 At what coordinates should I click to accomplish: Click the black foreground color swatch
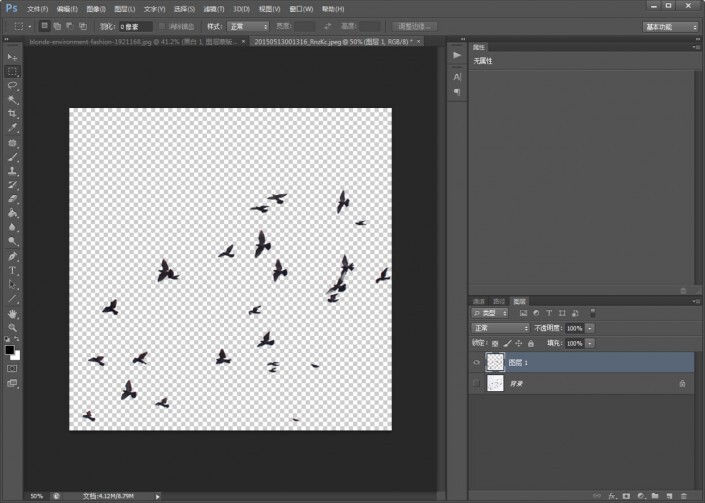(x=10, y=351)
